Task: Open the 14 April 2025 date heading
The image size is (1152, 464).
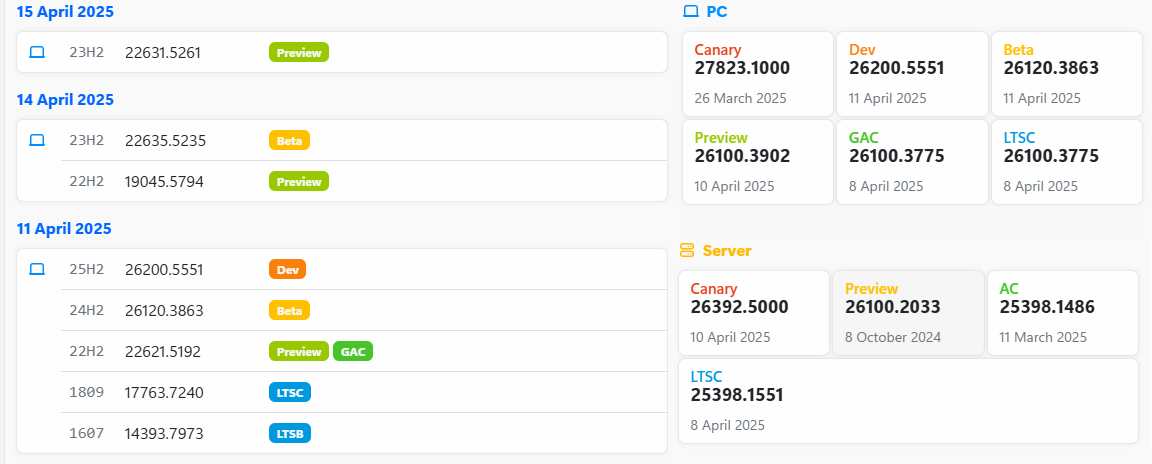Action: point(65,99)
